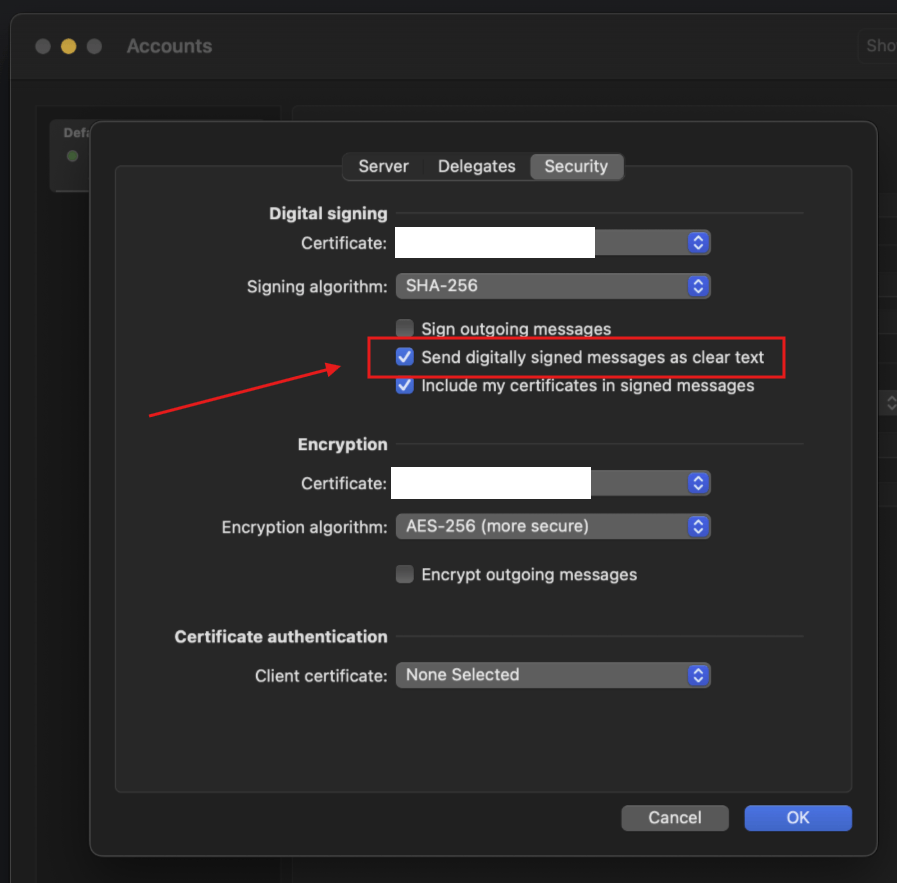
Task: Click the yellow minimize window button
Action: pyautogui.click(x=69, y=46)
